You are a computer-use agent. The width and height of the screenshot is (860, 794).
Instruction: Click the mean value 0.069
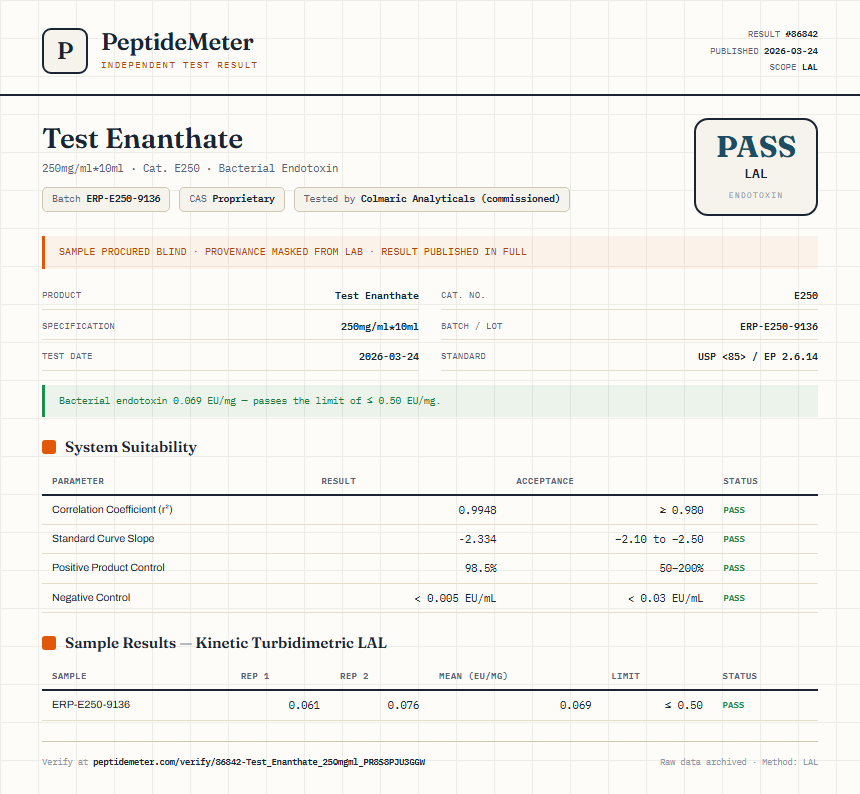coord(575,705)
